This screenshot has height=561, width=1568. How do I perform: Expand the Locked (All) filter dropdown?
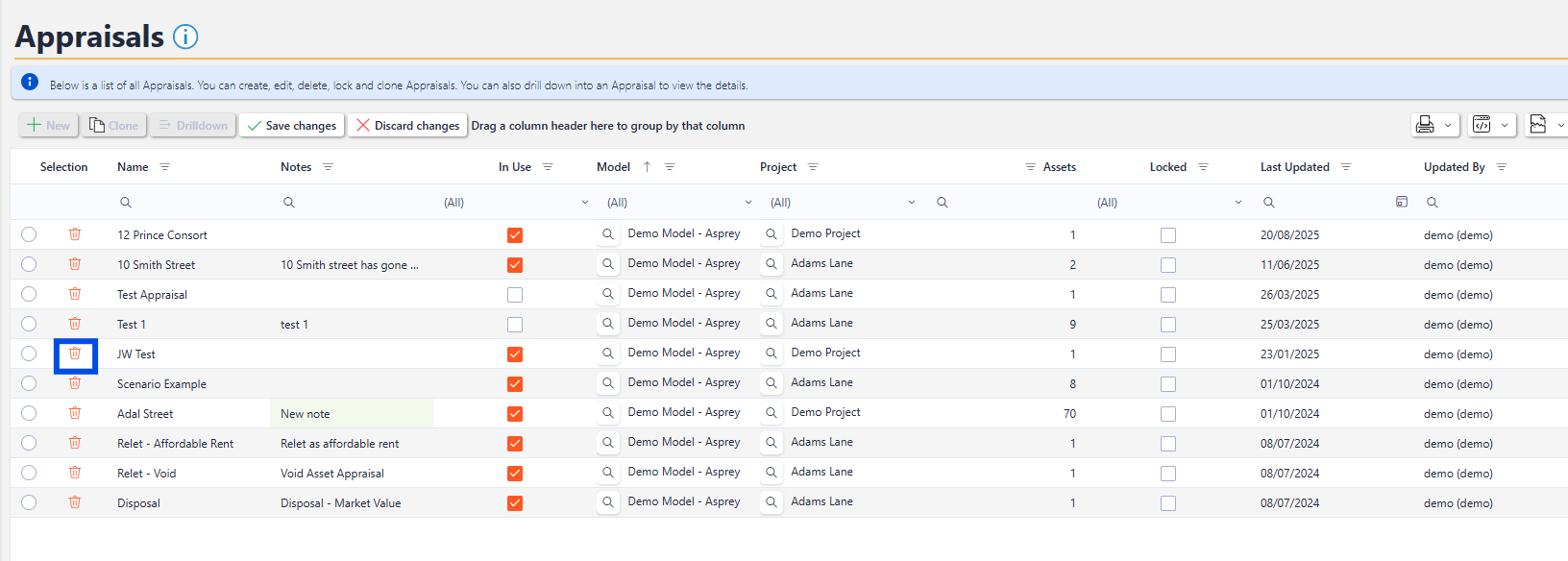click(x=1237, y=203)
